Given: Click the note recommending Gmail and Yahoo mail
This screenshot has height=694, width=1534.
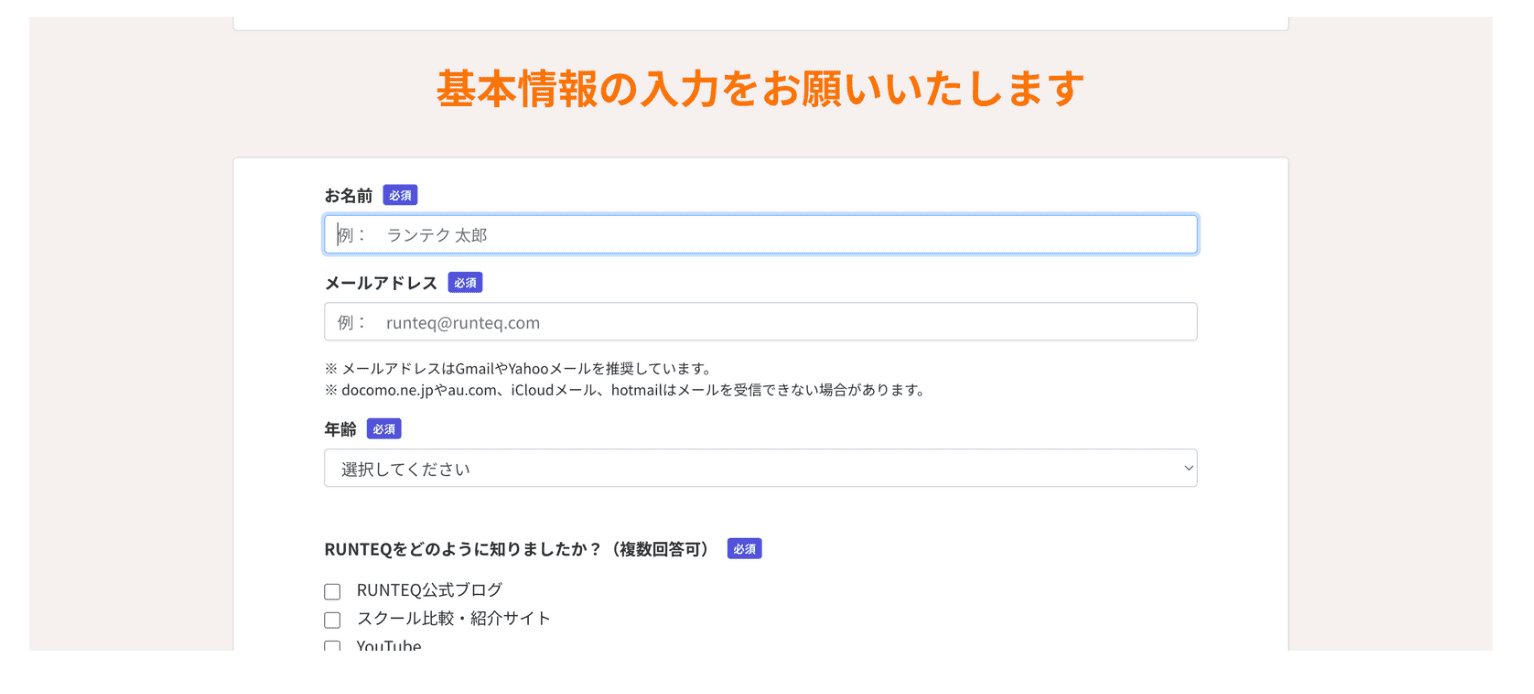Looking at the screenshot, I should tap(518, 368).
